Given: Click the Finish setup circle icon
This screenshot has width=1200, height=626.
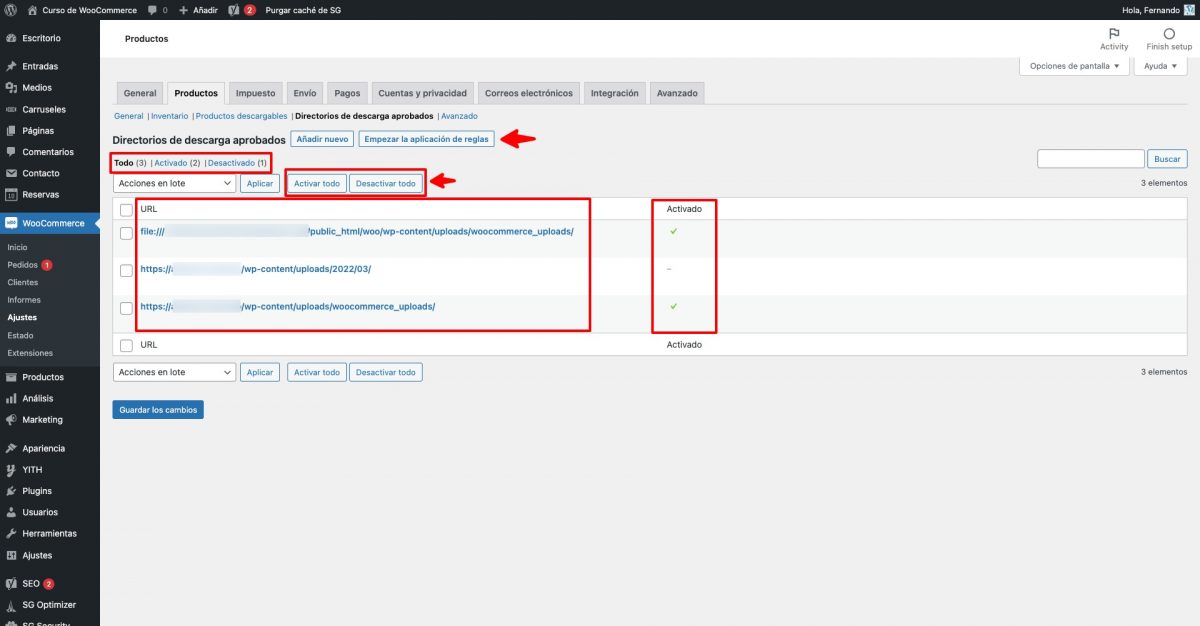Looking at the screenshot, I should 1169,34.
